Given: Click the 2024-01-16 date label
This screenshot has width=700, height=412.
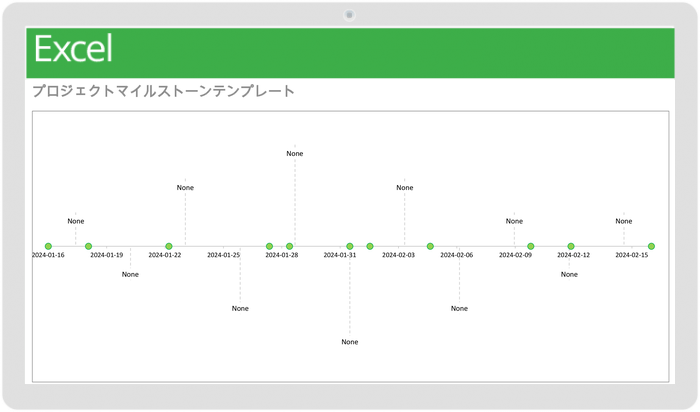Looking at the screenshot, I should pos(48,255).
